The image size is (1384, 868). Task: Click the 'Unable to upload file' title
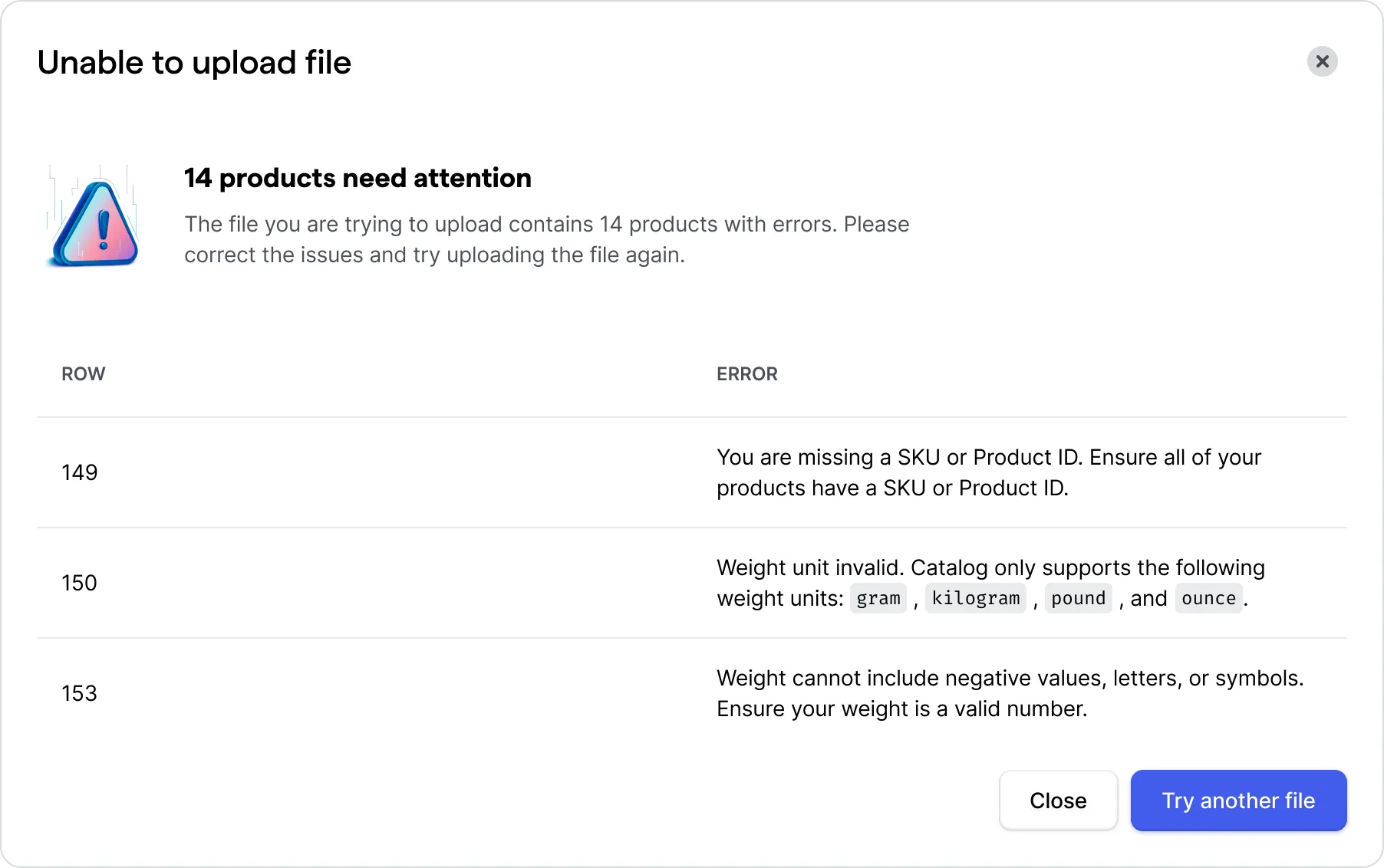pos(194,63)
